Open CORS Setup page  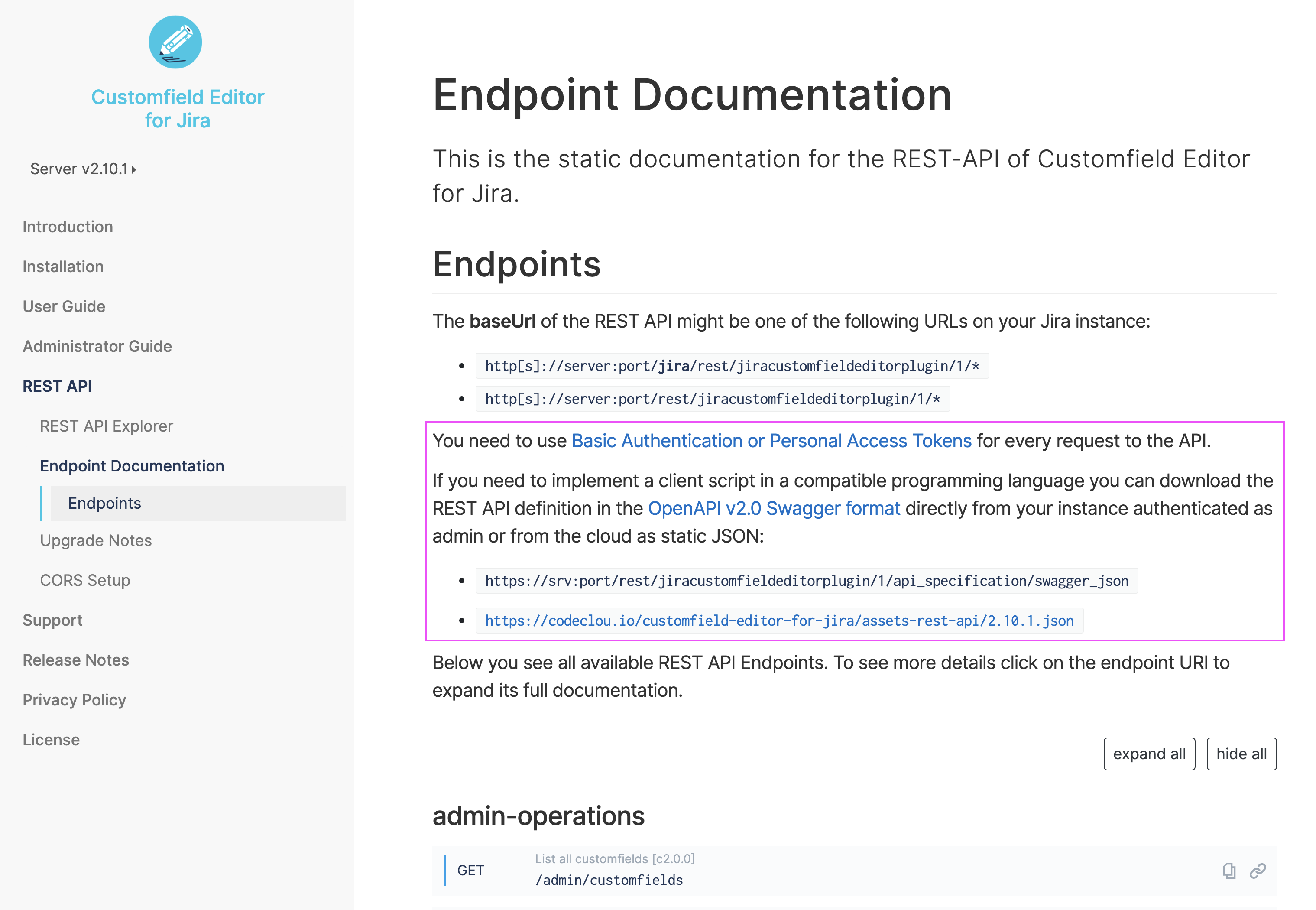[85, 580]
